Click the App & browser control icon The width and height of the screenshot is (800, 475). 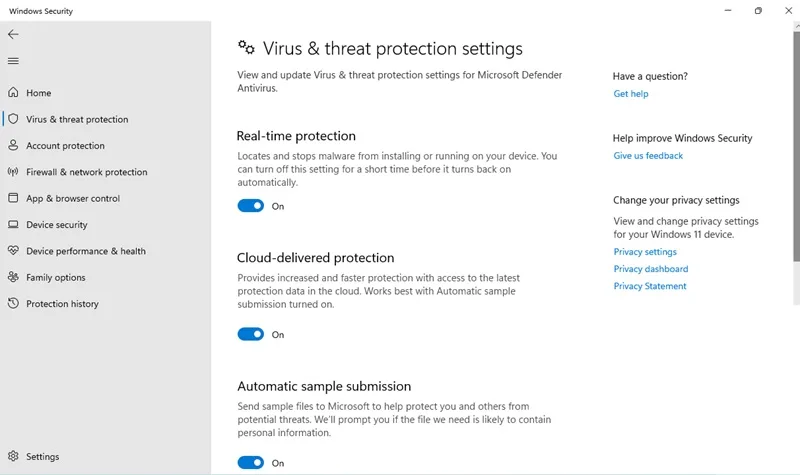(13, 198)
